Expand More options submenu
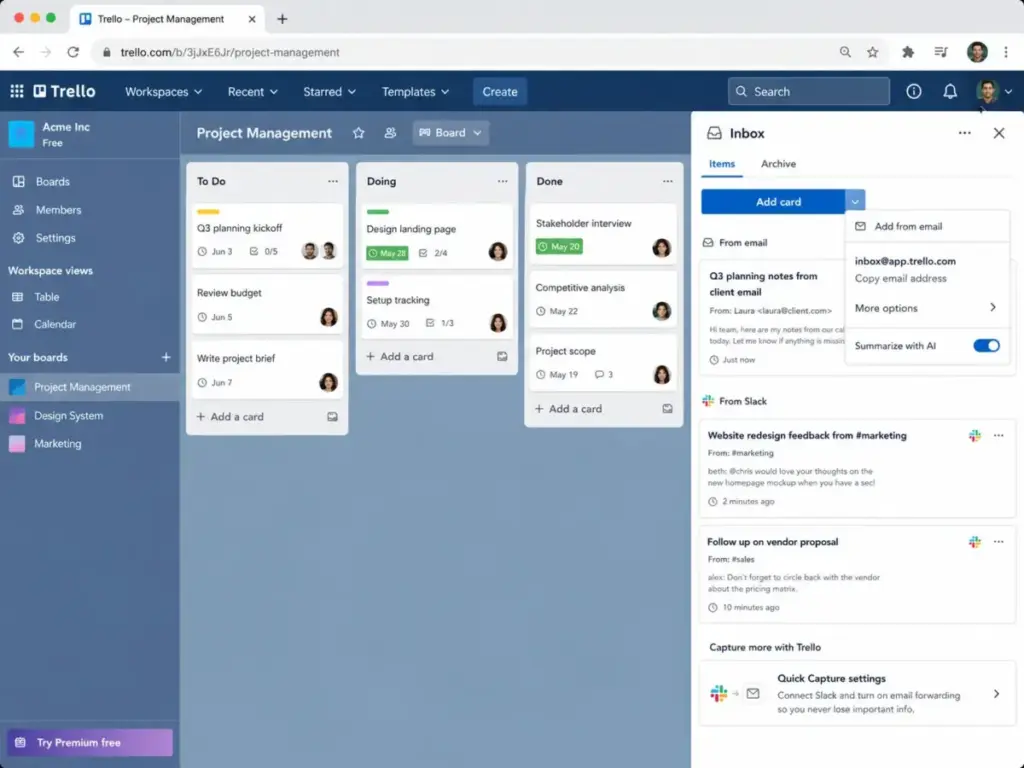 [926, 308]
